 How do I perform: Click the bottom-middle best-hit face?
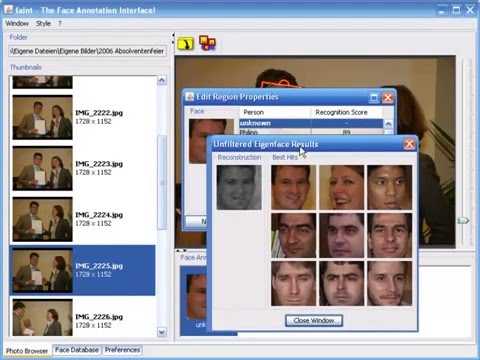341,283
